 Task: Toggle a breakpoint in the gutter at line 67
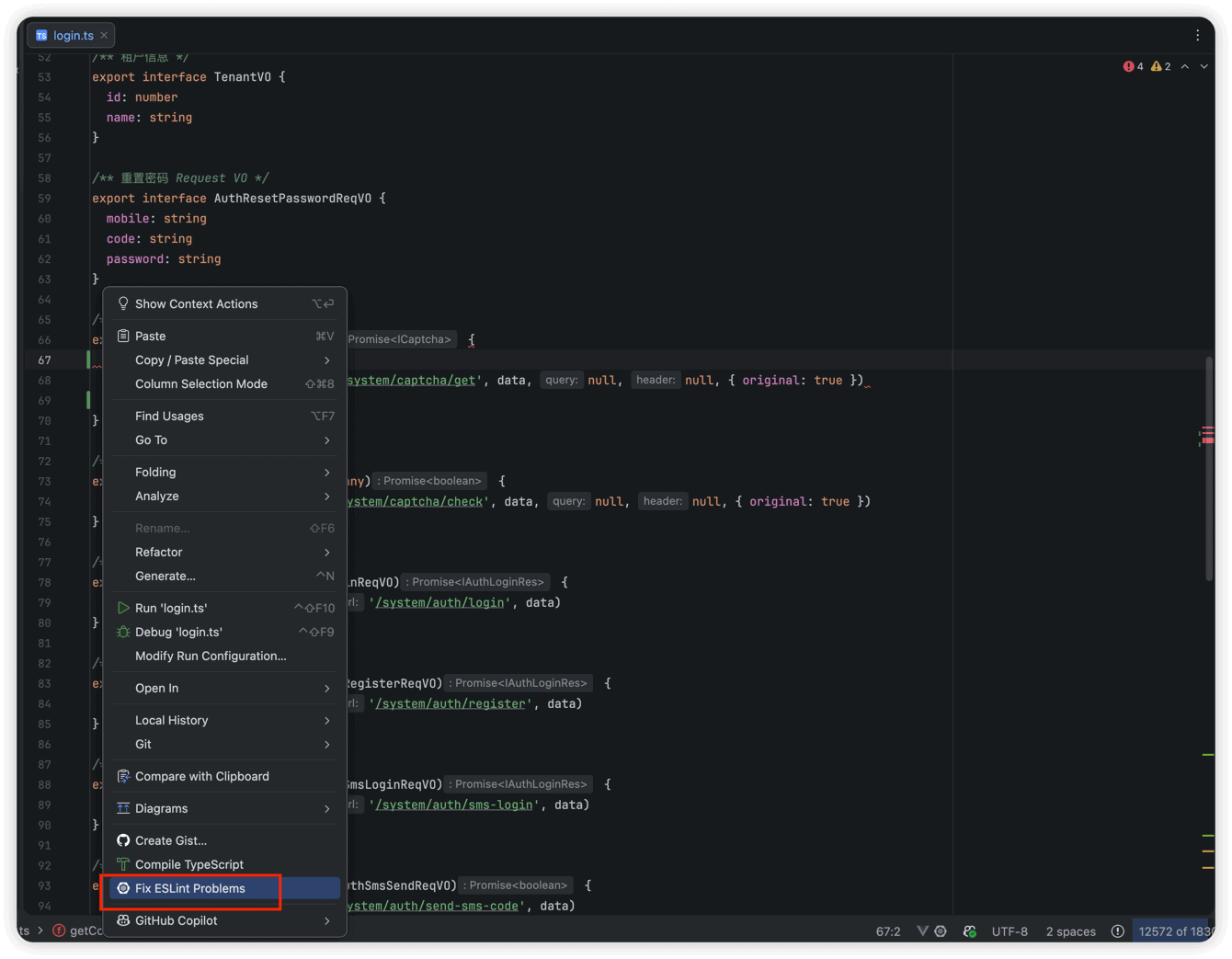click(69, 360)
